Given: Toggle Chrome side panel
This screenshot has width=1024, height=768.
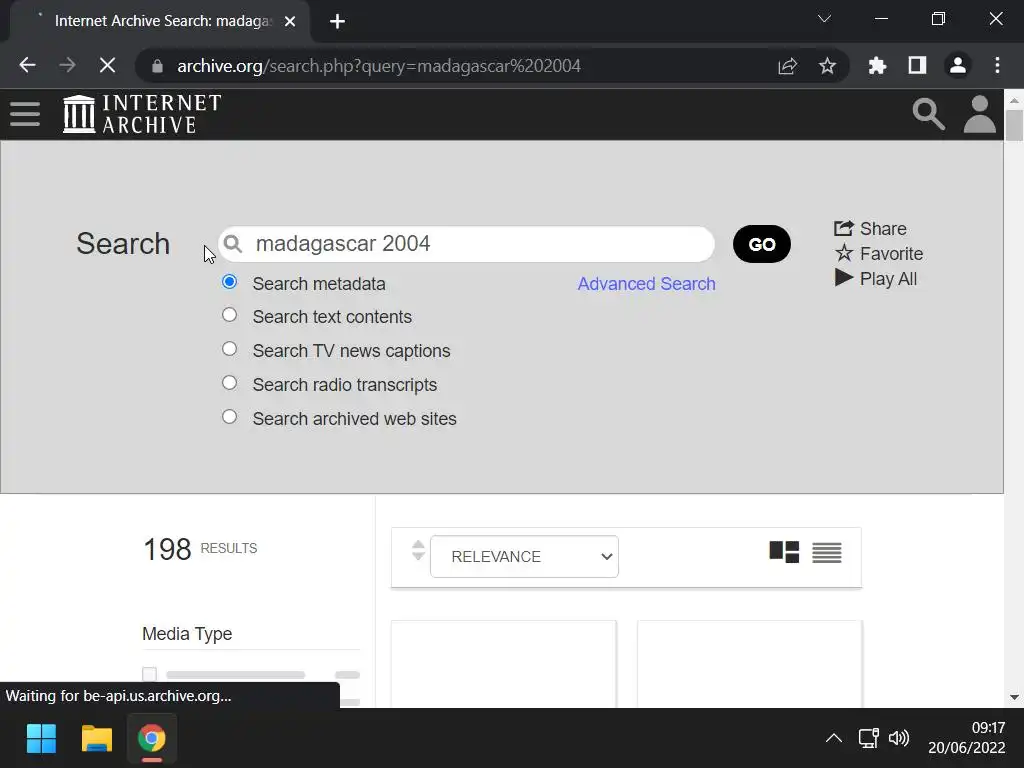Looking at the screenshot, I should [x=918, y=65].
